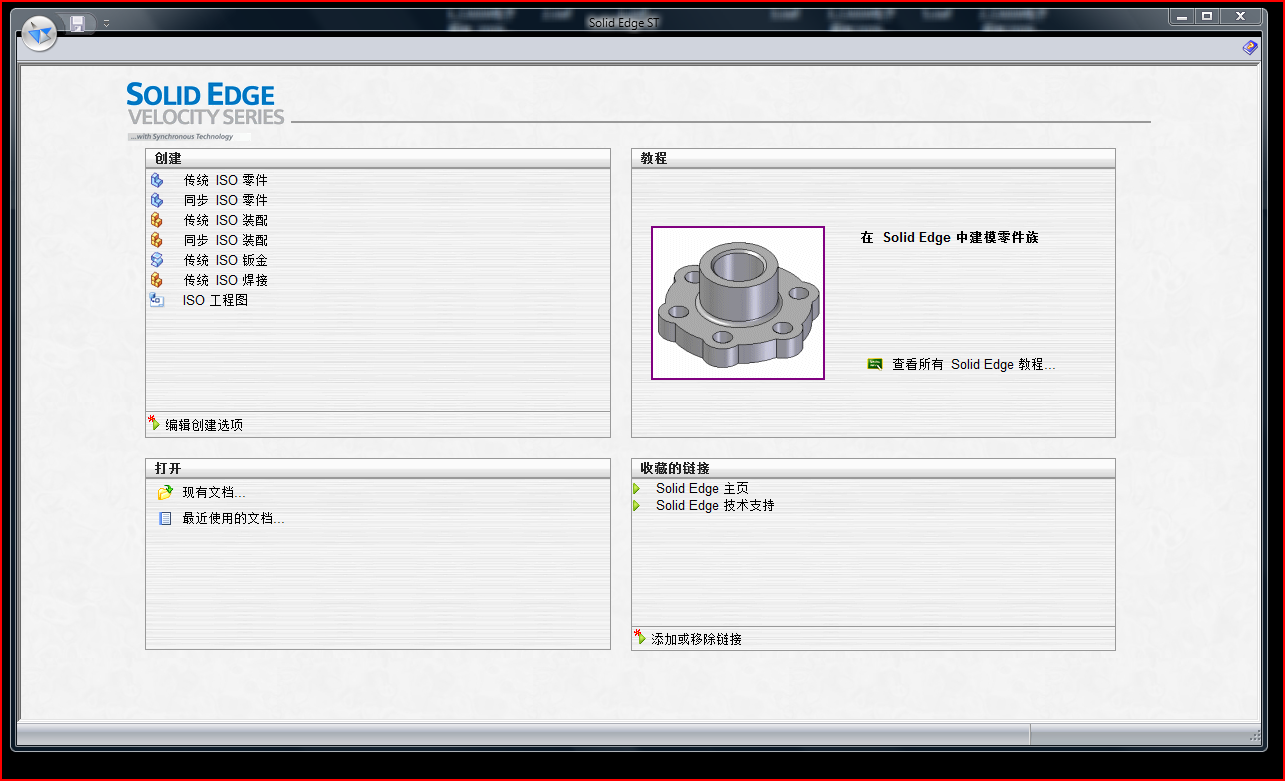1285x781 pixels.
Task: Click the icon beside 同步 ISO 零件
Action: (x=157, y=200)
